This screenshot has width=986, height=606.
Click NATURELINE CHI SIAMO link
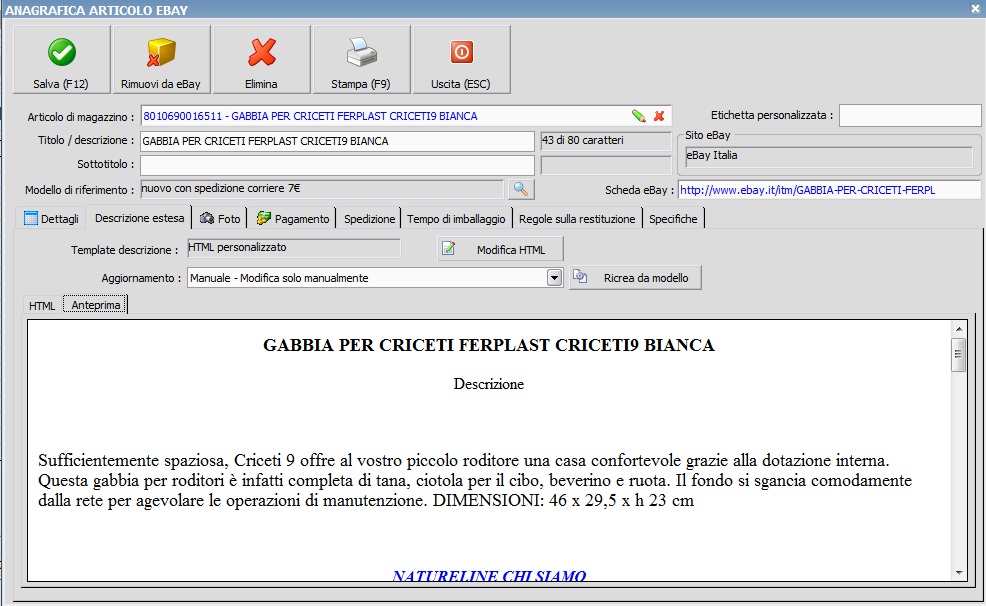pyautogui.click(x=489, y=575)
